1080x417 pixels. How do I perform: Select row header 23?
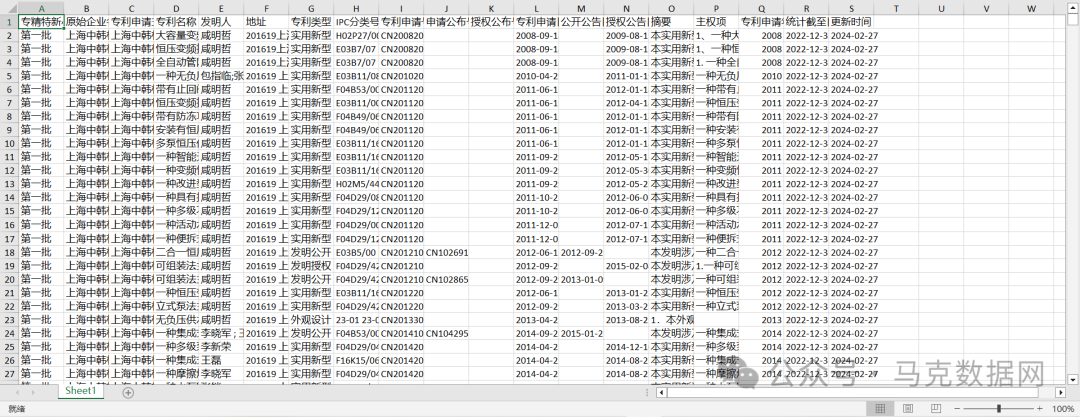(x=9, y=319)
